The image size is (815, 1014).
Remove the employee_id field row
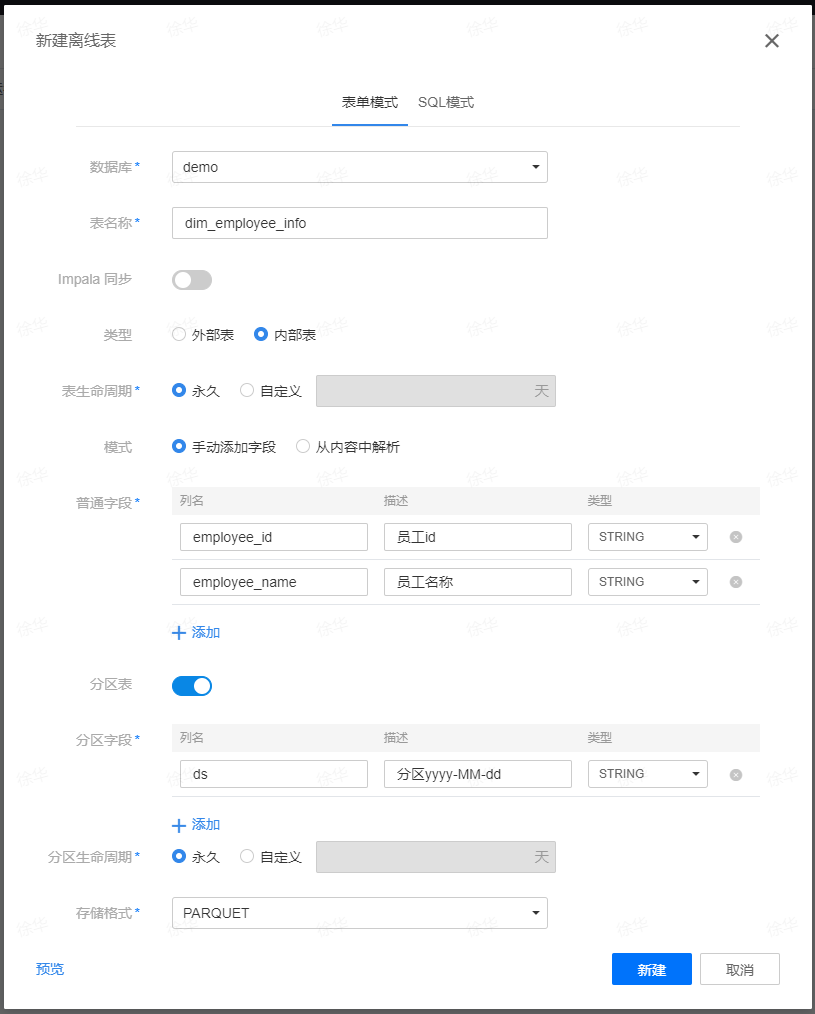point(735,537)
